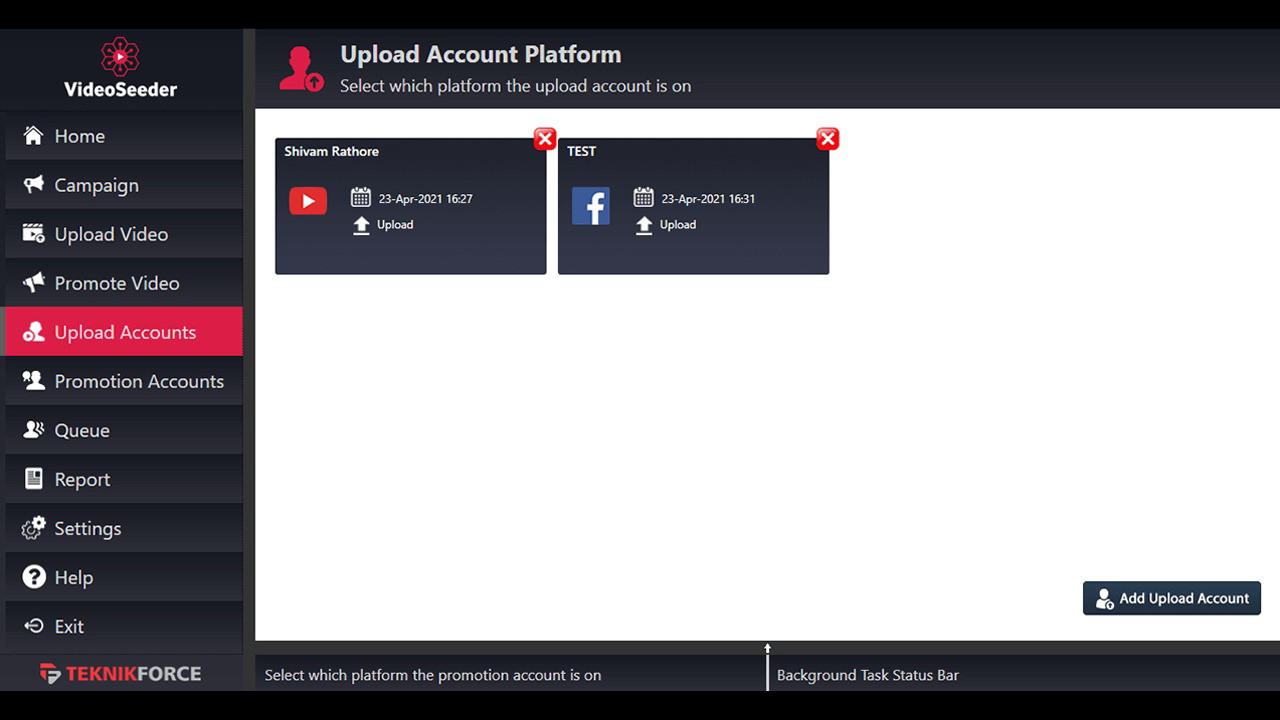Click calendar icon on Shivam Rathore card
Screen dimensions: 1280x720
361,198
